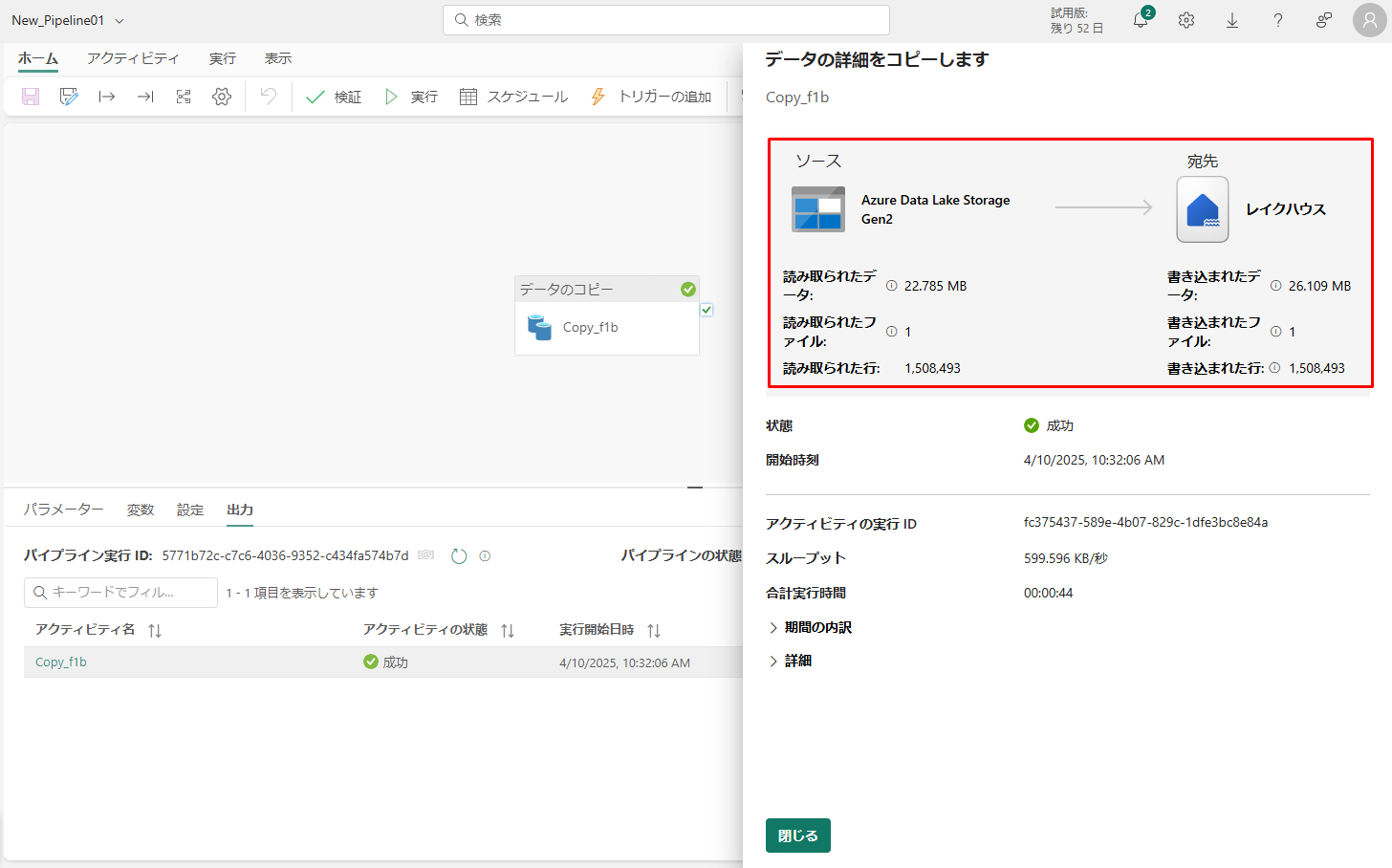
Task: Open the Copy_f1b activity link in output
Action: 61,662
